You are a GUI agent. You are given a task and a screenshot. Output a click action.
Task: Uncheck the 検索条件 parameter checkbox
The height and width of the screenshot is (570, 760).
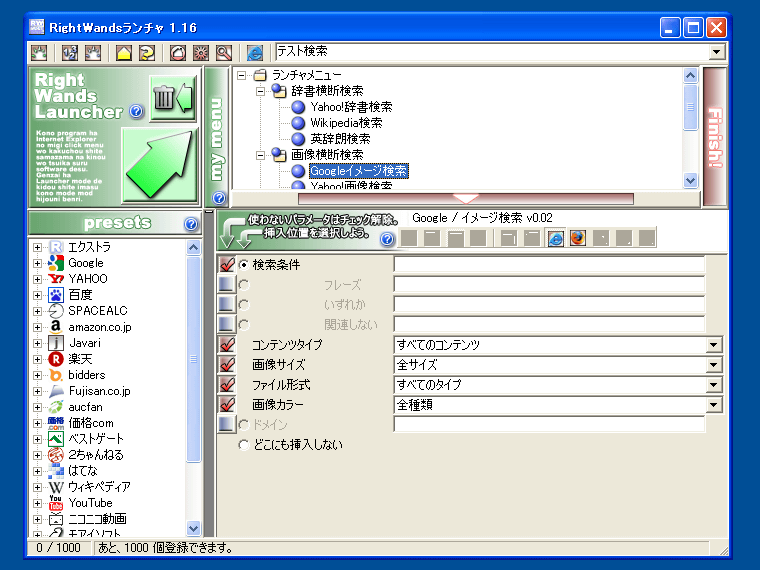point(226,264)
